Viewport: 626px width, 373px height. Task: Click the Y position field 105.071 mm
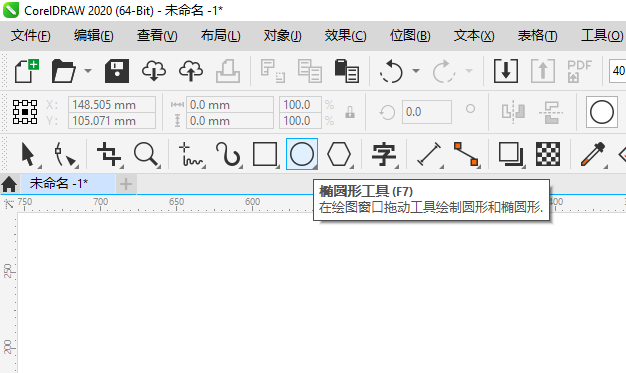(112, 121)
